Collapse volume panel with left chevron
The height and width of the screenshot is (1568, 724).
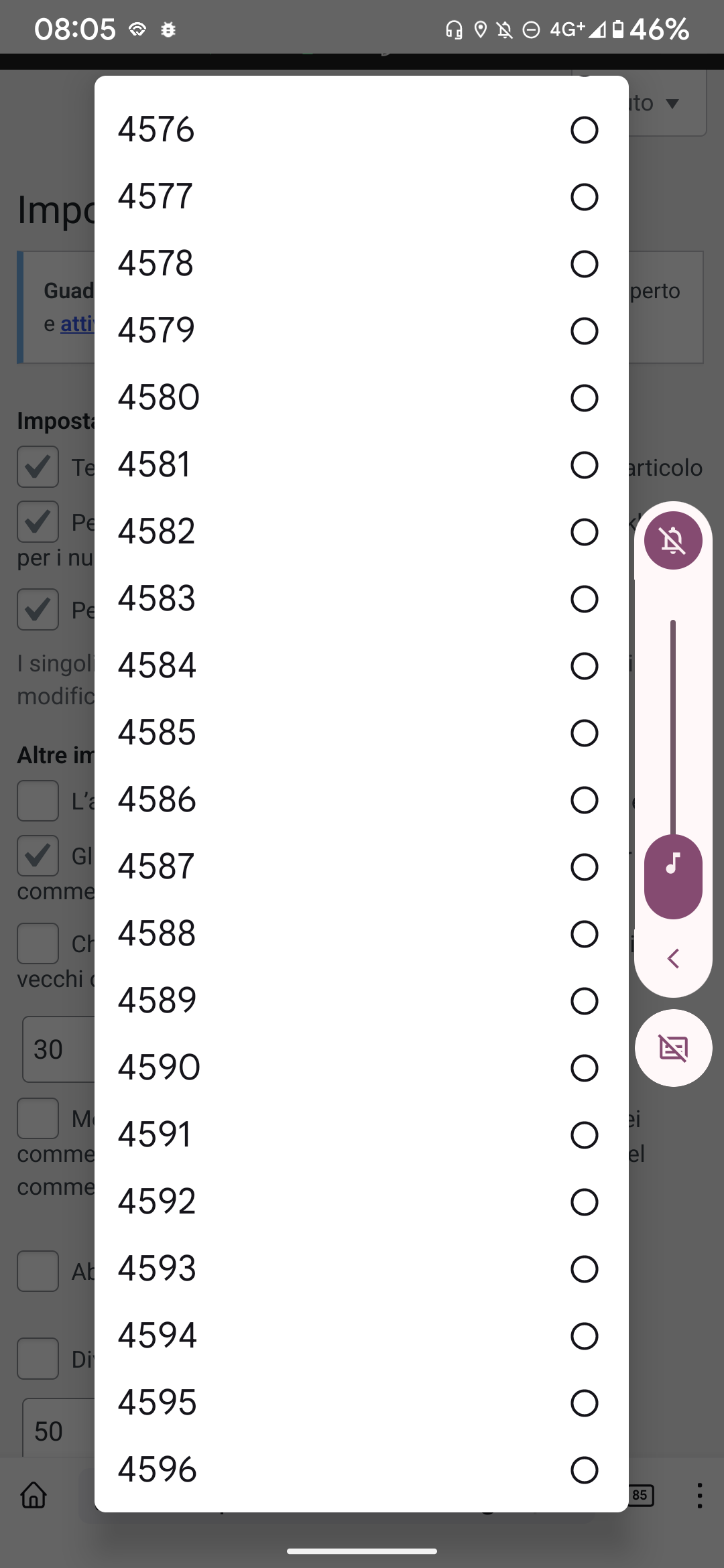[x=673, y=958]
